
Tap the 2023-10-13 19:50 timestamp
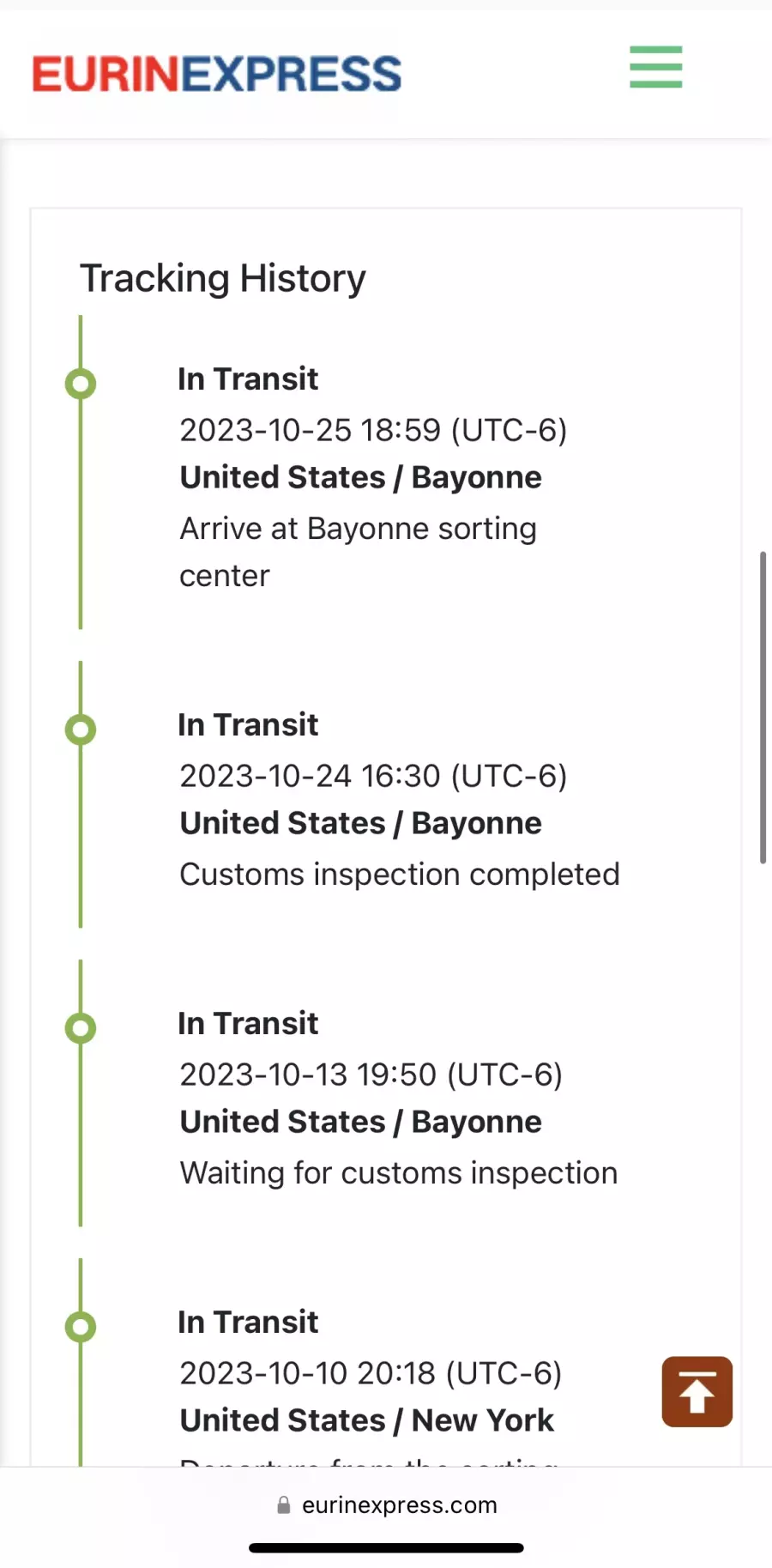tap(371, 1075)
